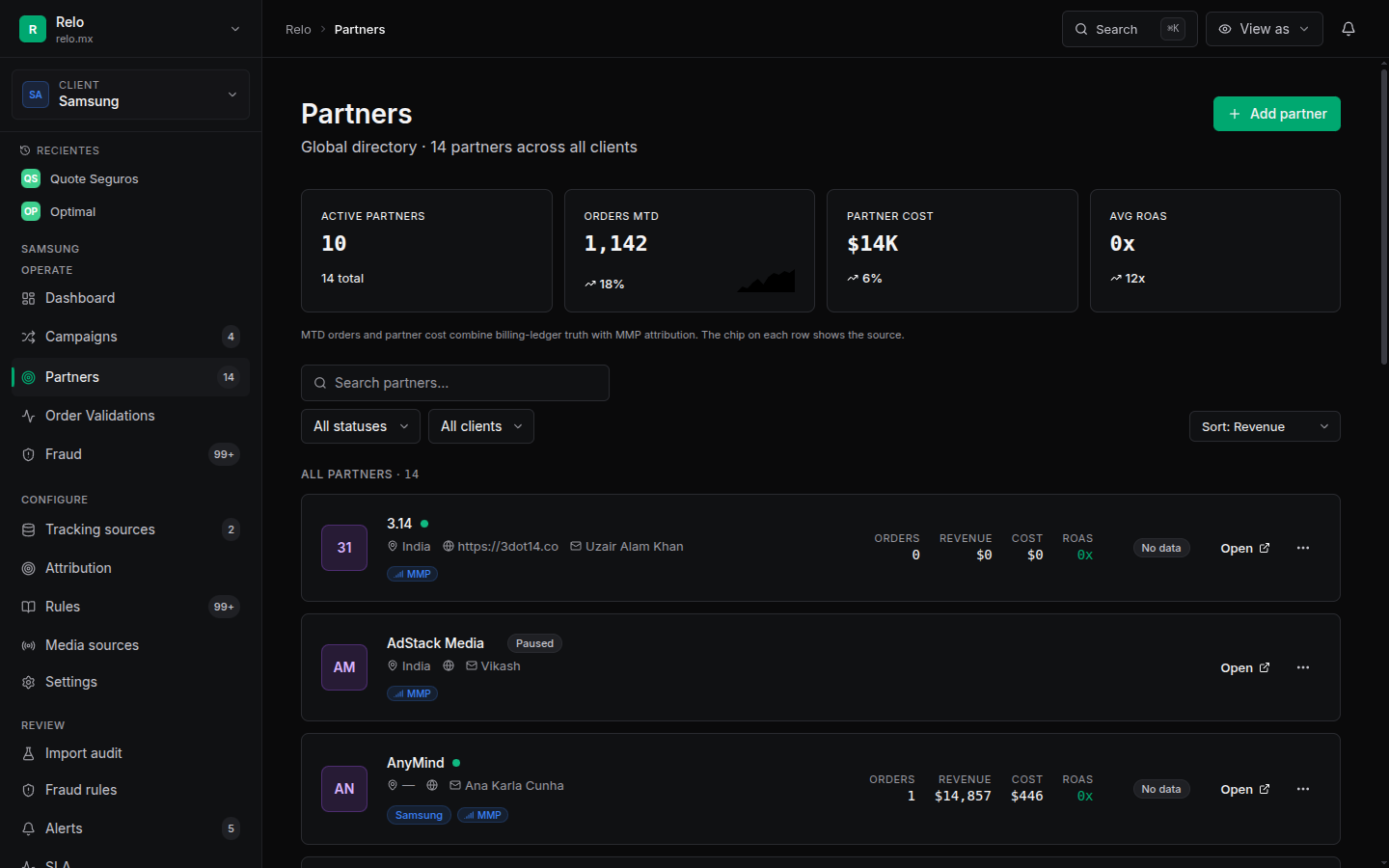This screenshot has height=868, width=1389.
Task: Open more options for AnyMind partner
Action: pos(1303,789)
